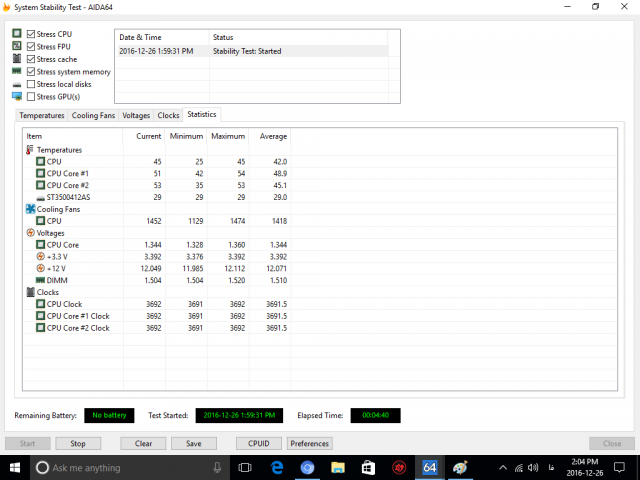Image resolution: width=640 pixels, height=480 pixels.
Task: Click the Preferences button
Action: tap(310, 443)
